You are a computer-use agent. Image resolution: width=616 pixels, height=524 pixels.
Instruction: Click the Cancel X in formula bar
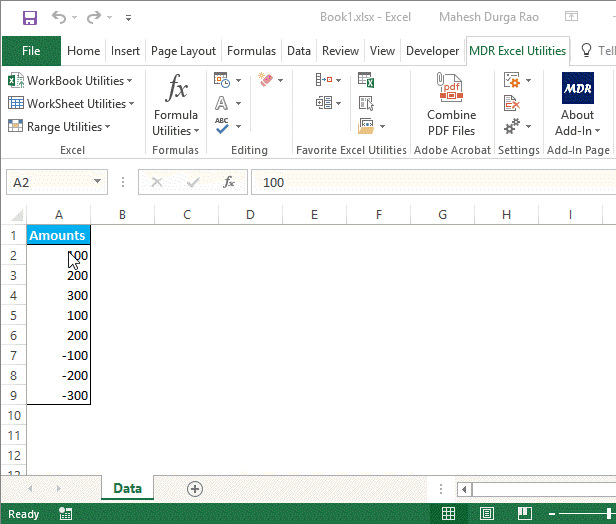[x=157, y=182]
